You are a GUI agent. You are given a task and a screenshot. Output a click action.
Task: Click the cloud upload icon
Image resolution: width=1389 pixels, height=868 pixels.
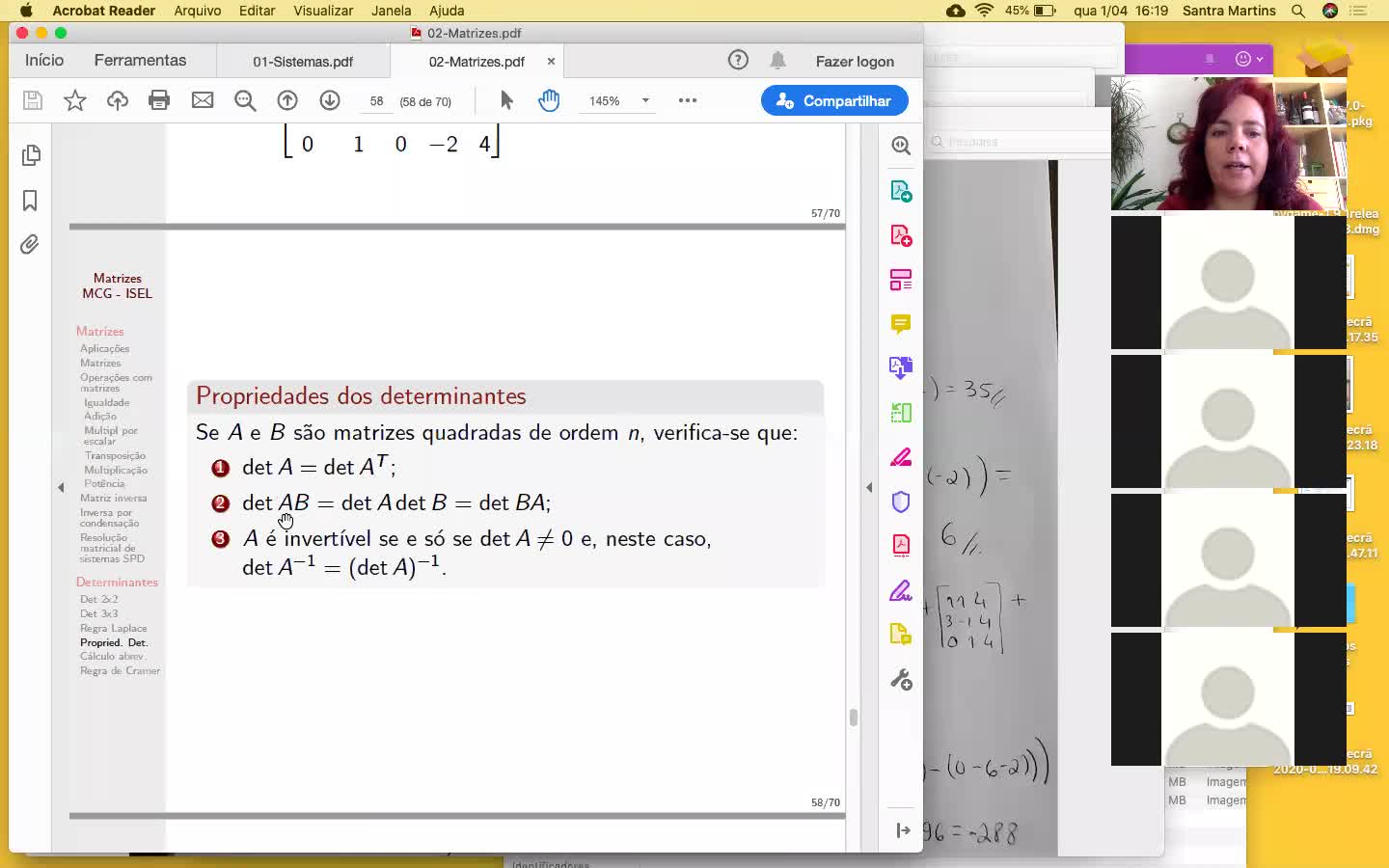click(118, 100)
